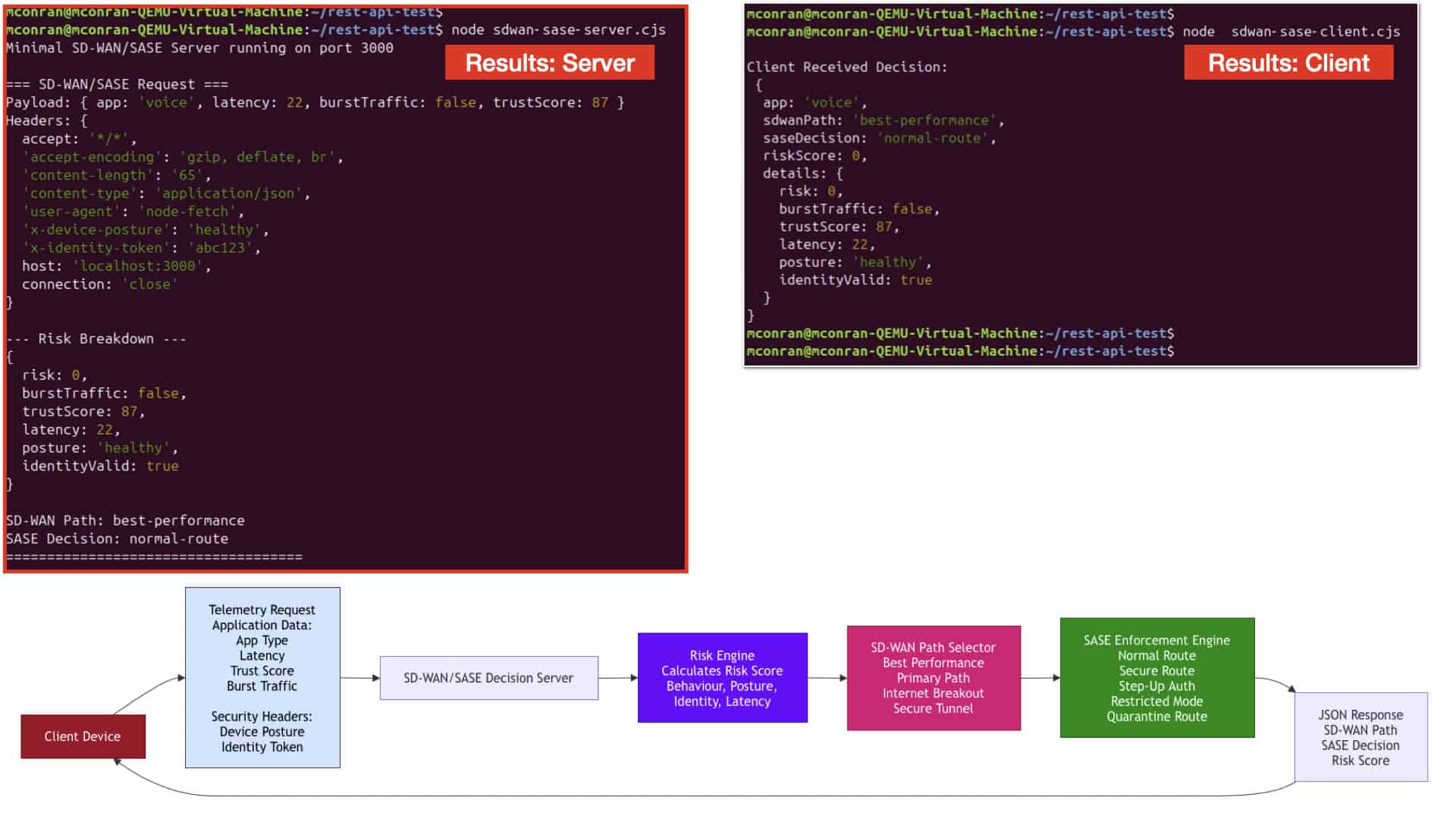Click the app: 'voice' line in client output
This screenshot has height=819, width=1456.
tap(814, 102)
